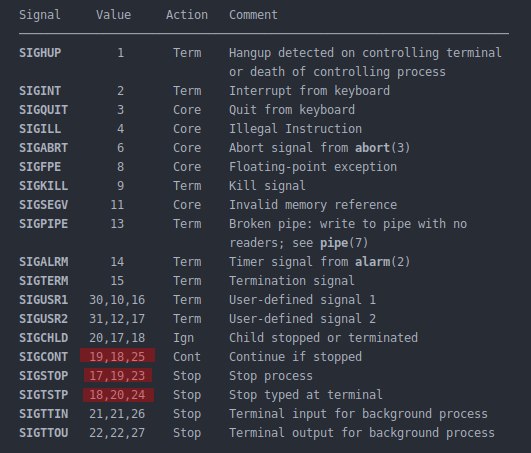Open the bold alarm(2) reference
Image resolution: width=531 pixels, height=453 pixels.
(382, 262)
